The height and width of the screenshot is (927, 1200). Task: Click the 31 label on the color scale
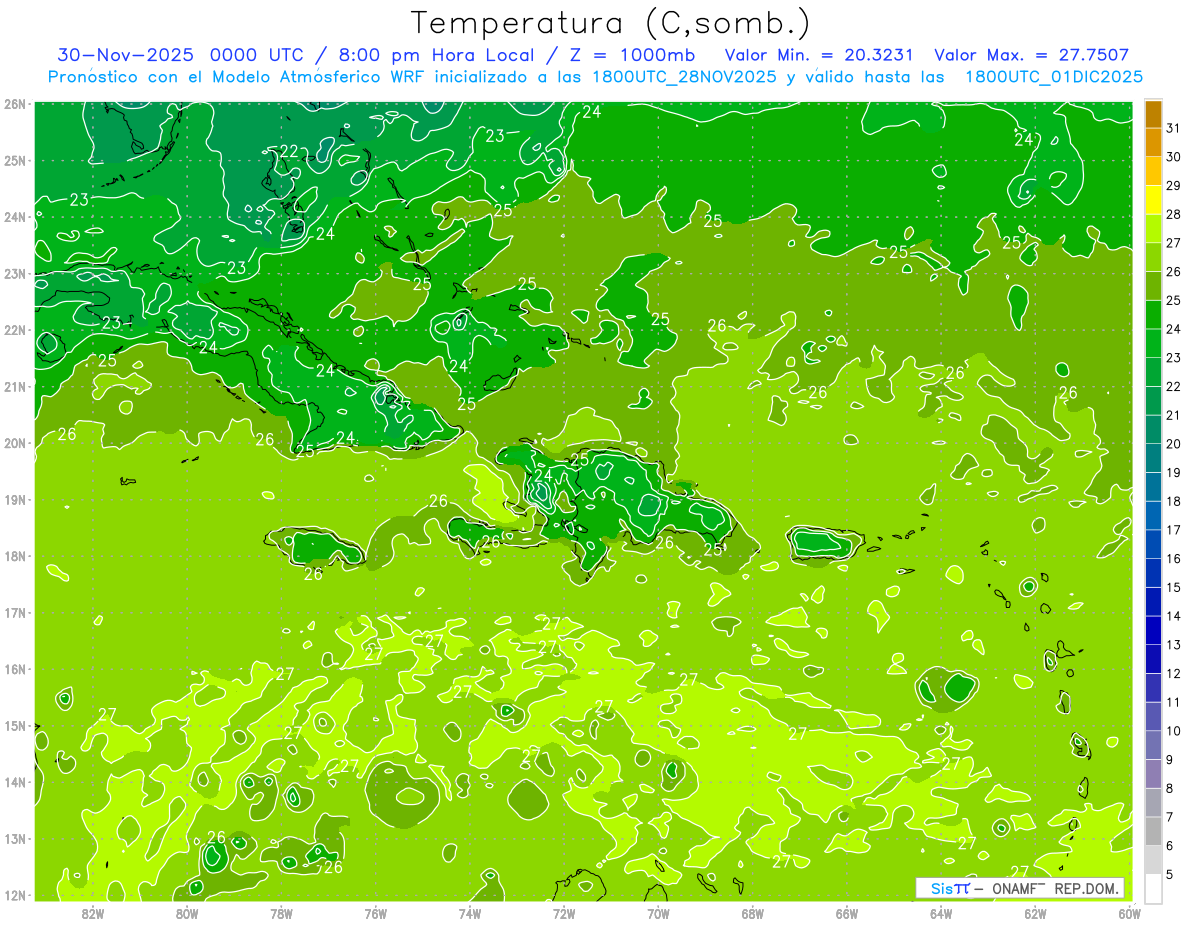tap(1173, 128)
